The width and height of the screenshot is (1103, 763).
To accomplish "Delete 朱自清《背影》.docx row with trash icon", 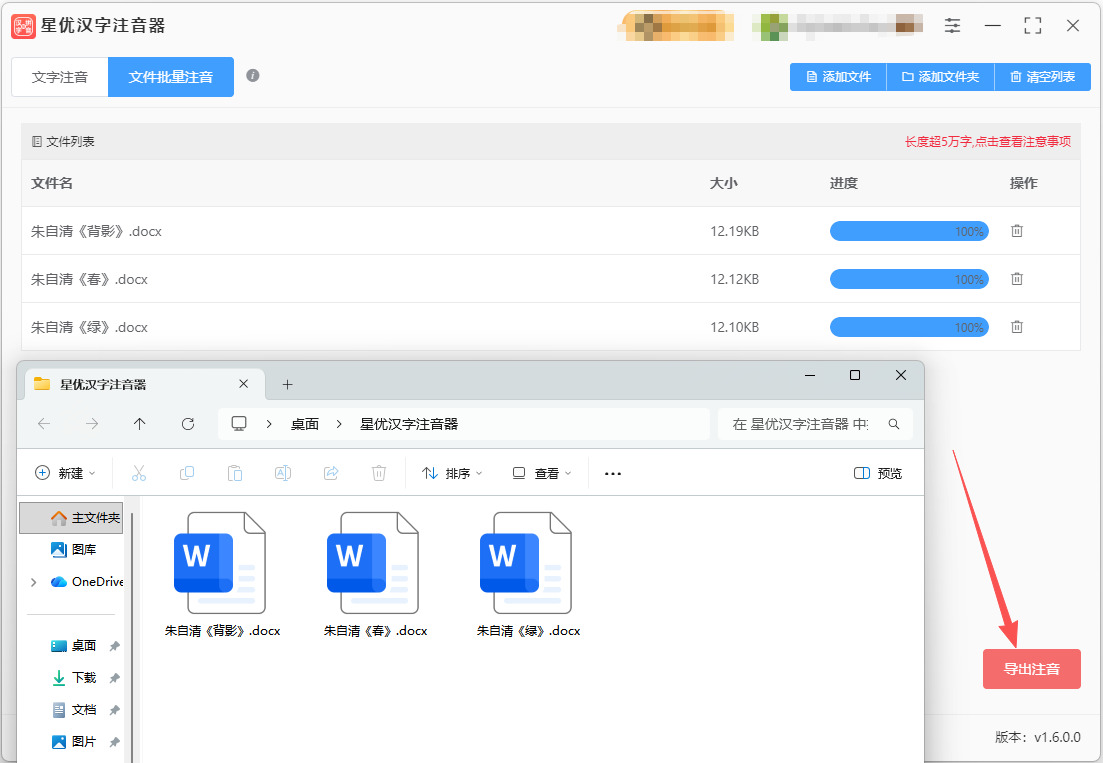I will point(1016,231).
